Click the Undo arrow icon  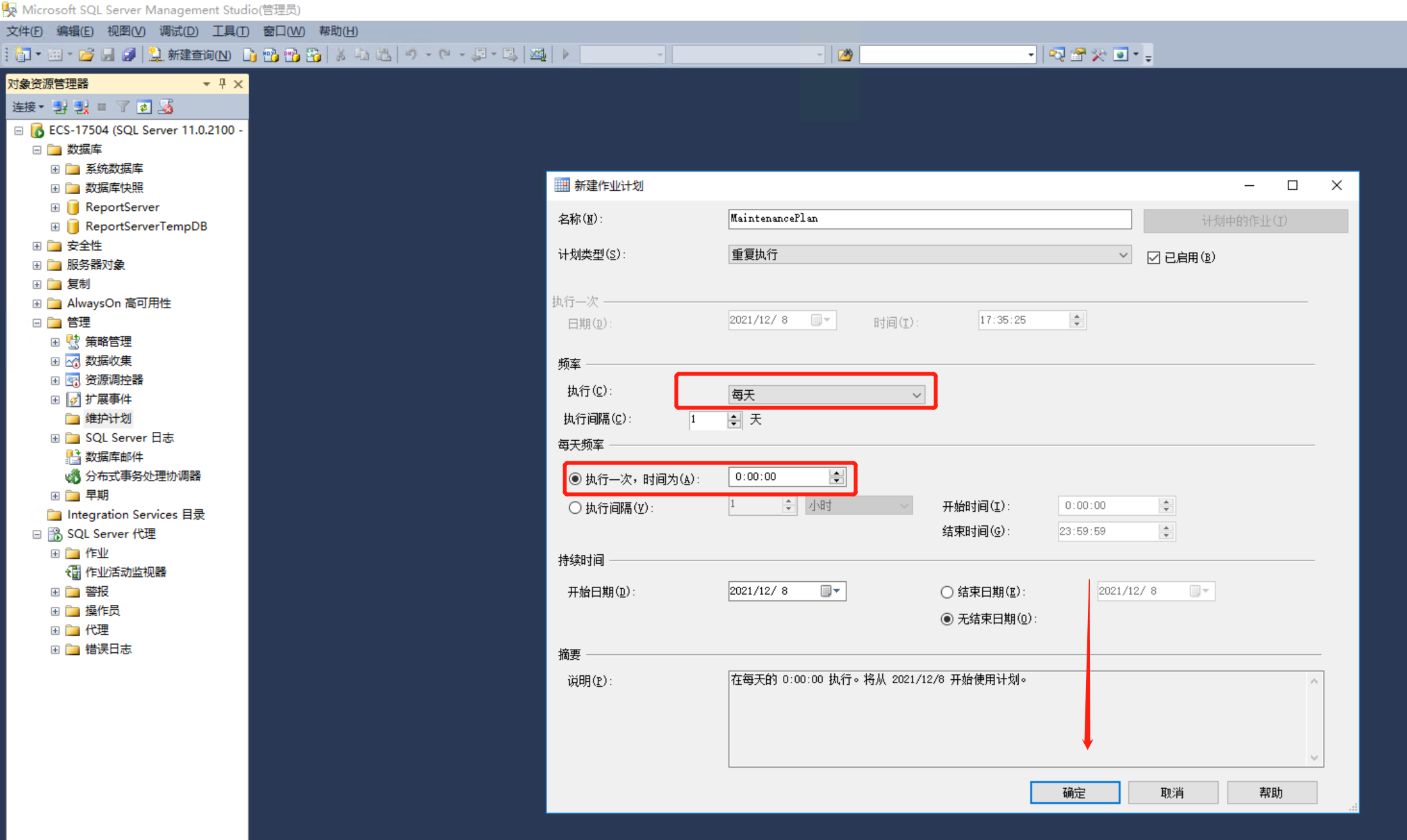411,54
